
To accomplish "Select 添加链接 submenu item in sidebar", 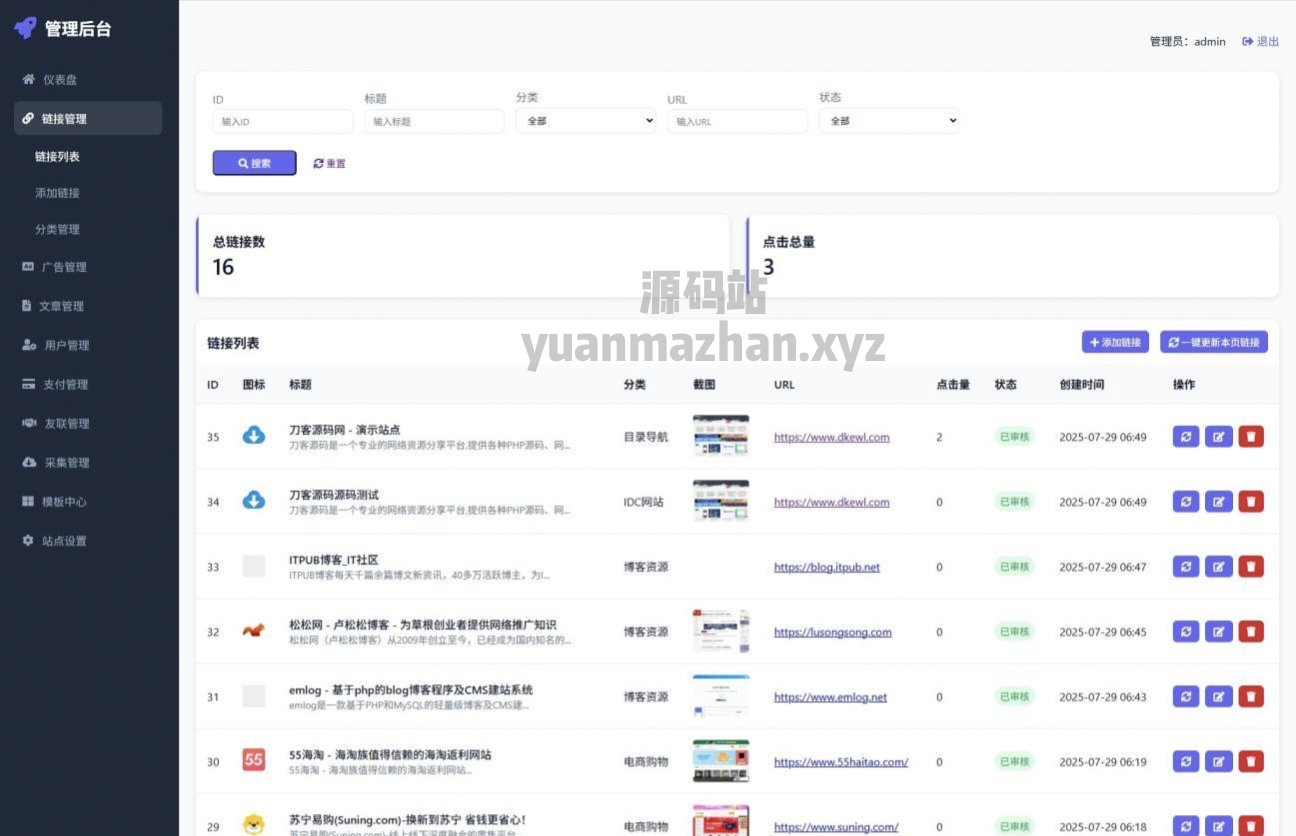I will coord(57,193).
